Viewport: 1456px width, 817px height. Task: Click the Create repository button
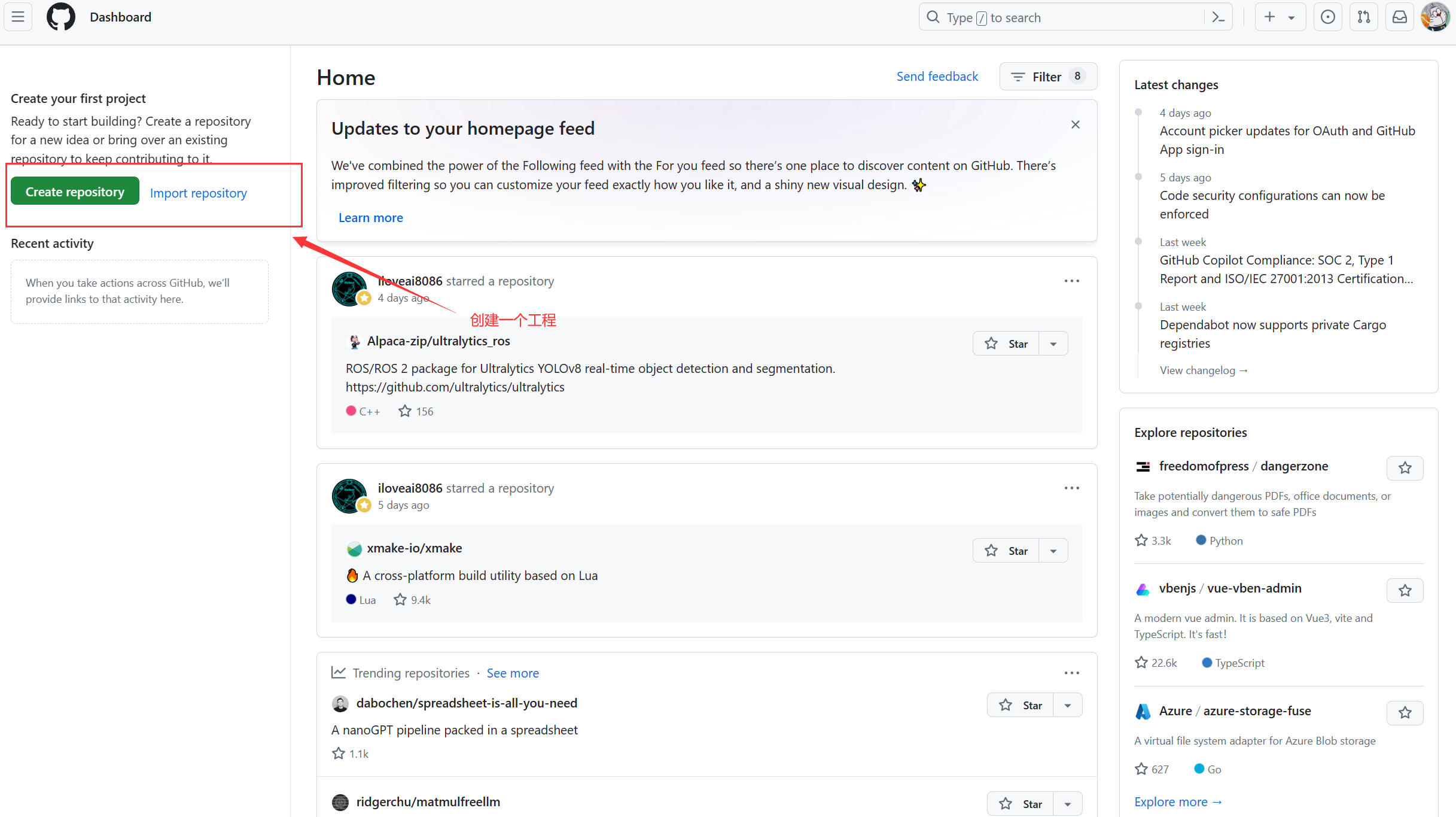[75, 192]
